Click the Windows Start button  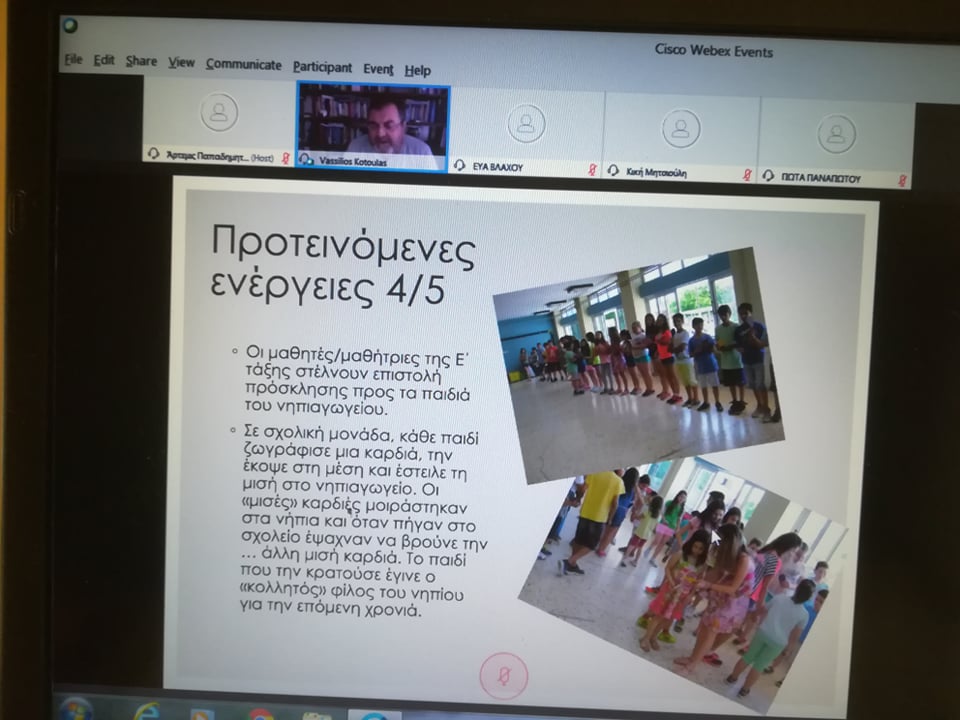click(x=75, y=709)
